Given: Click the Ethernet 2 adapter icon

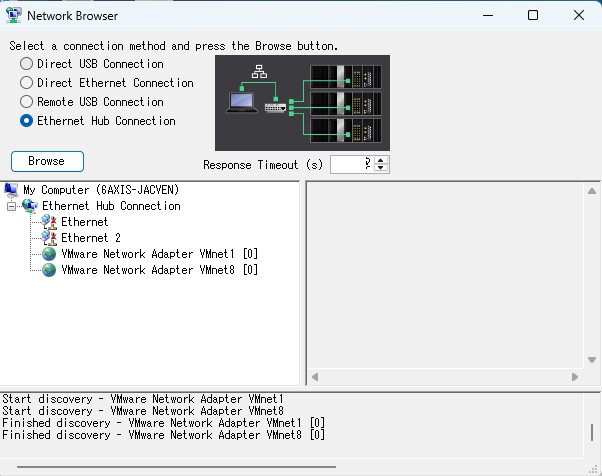Looking at the screenshot, I should click(x=49, y=238).
